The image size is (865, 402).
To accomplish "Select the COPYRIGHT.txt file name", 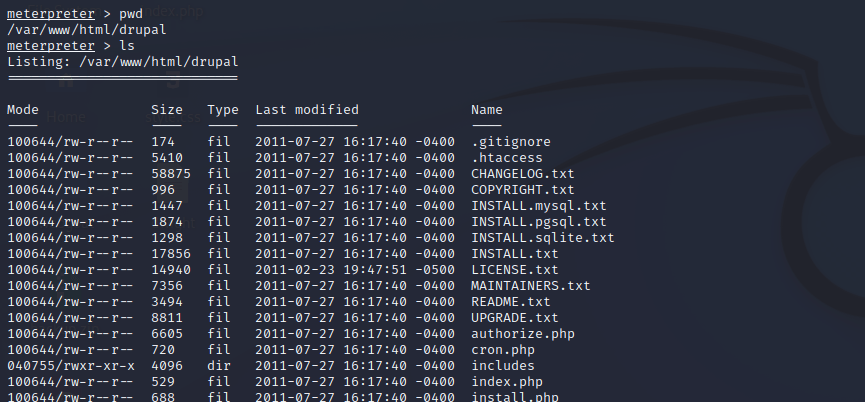I will click(523, 190).
